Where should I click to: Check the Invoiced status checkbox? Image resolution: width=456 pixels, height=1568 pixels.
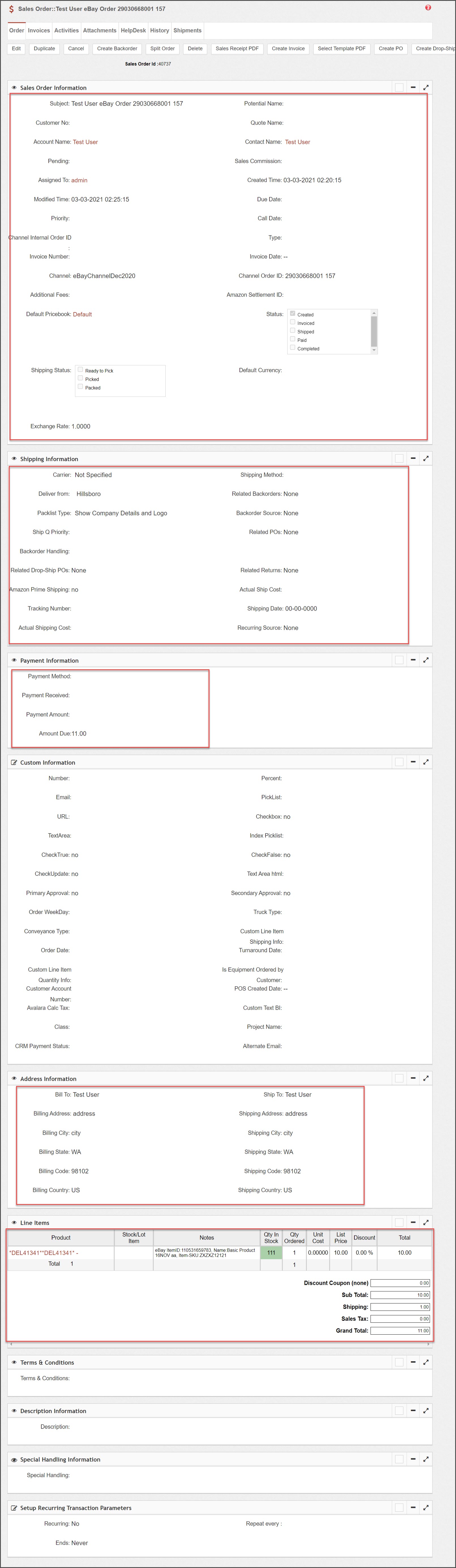(292, 322)
